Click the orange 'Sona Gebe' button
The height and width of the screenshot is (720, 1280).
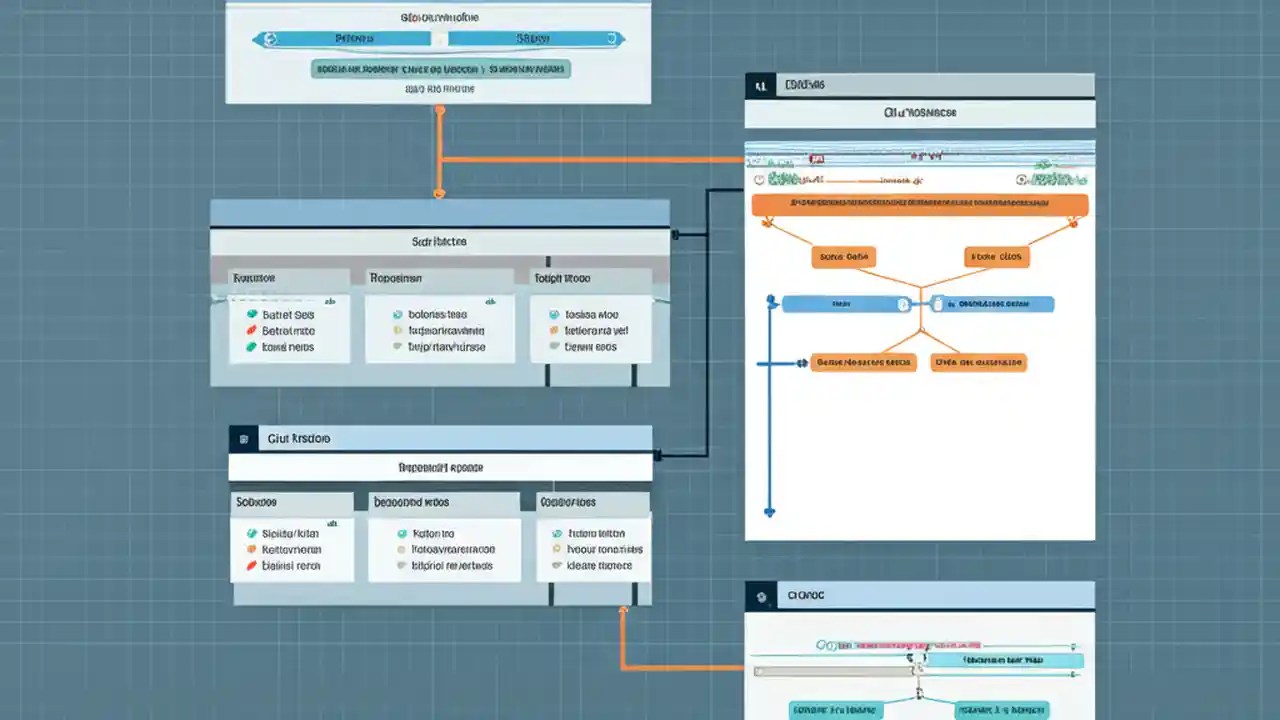[843, 257]
